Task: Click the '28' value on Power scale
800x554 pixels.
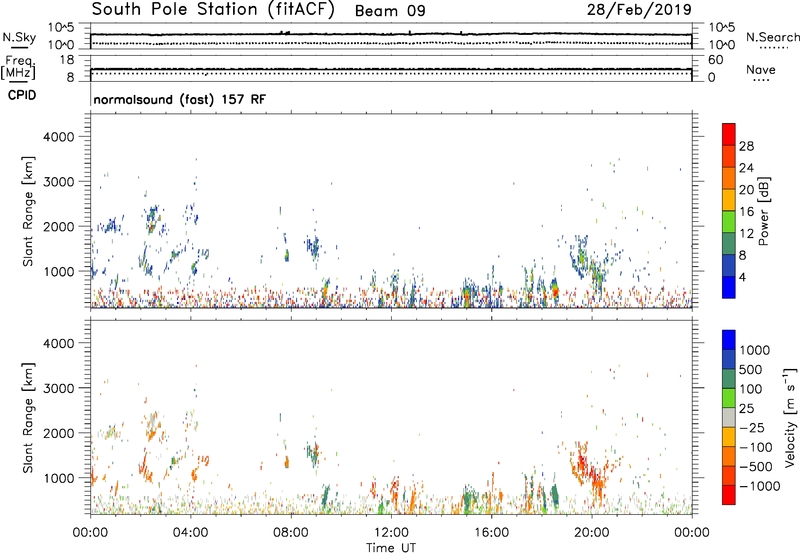Action: tap(746, 146)
